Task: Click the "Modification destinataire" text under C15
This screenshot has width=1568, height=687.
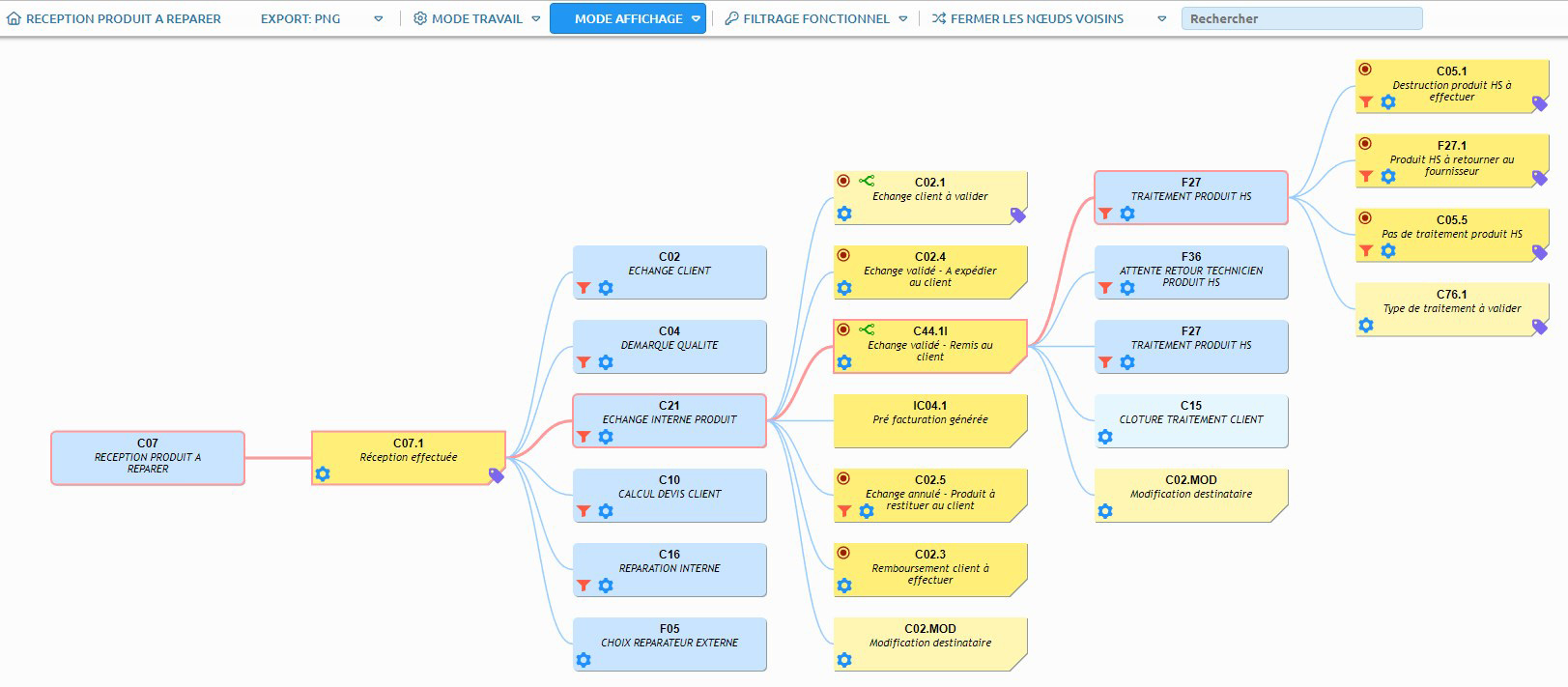Action: tap(1191, 494)
